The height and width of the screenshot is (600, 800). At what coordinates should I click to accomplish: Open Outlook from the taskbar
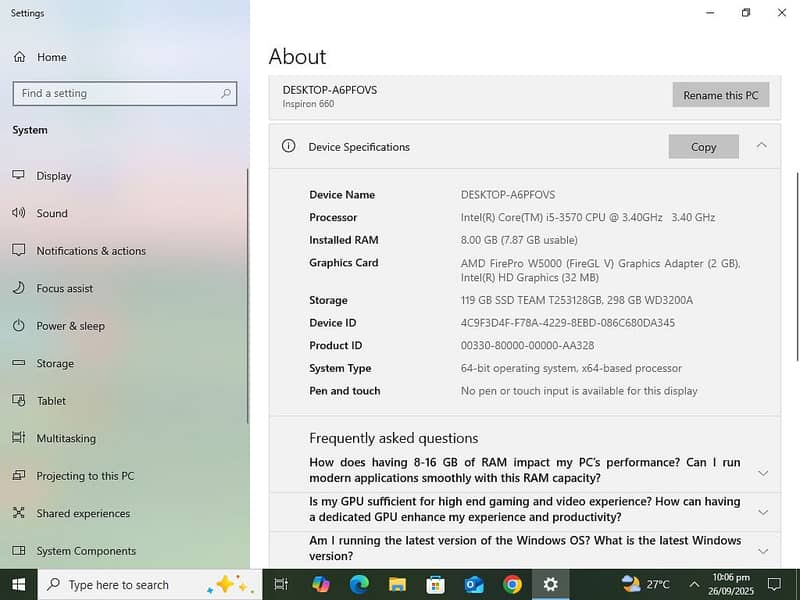[x=474, y=584]
